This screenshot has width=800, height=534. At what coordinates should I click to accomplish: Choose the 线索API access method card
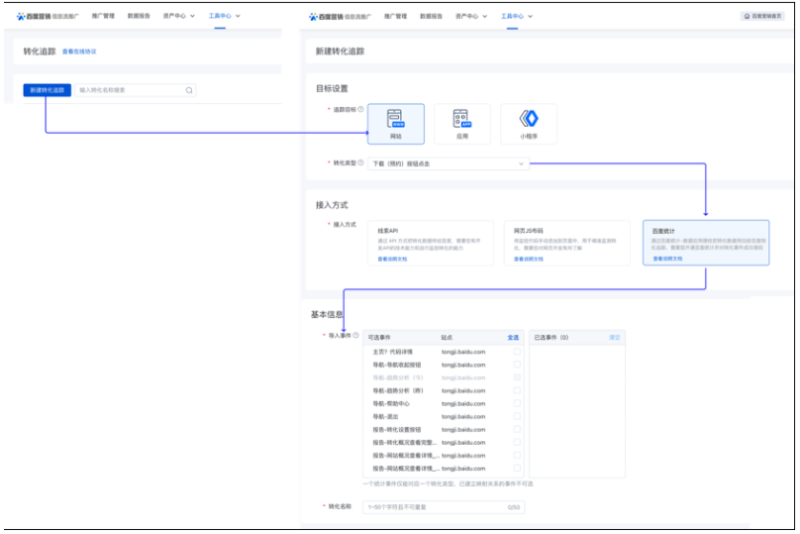pos(431,243)
